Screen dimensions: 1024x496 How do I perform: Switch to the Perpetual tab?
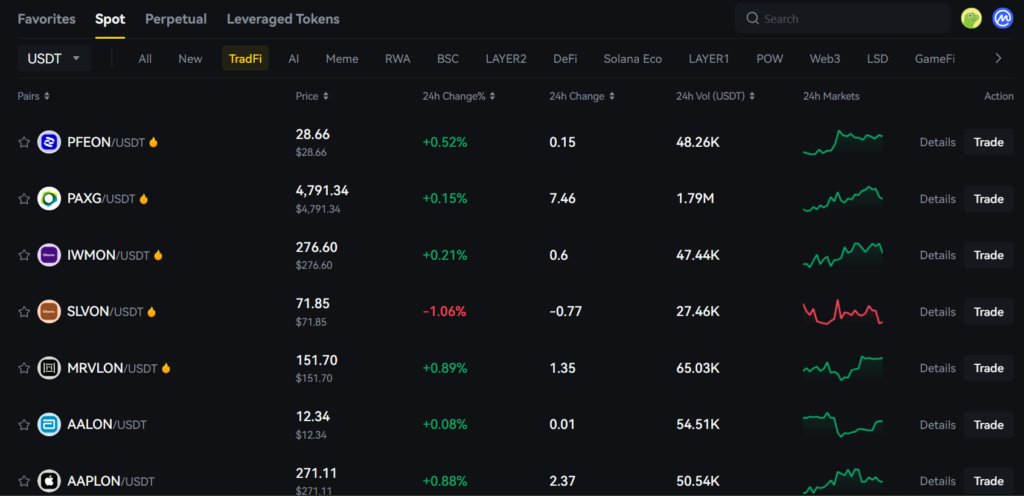[176, 19]
